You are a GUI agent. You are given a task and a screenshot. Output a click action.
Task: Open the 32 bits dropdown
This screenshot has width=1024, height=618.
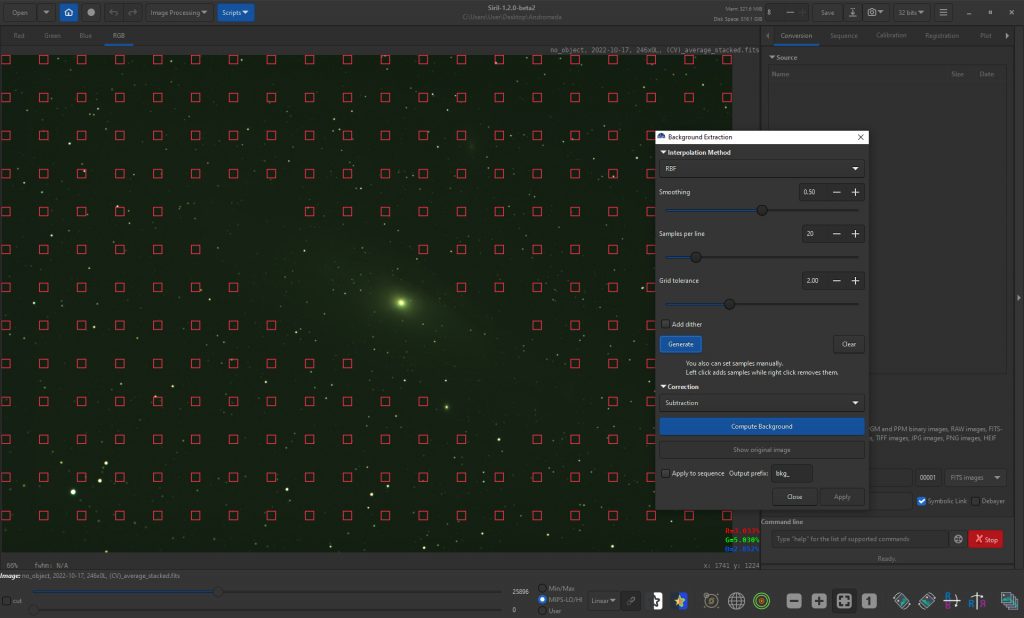tap(910, 12)
